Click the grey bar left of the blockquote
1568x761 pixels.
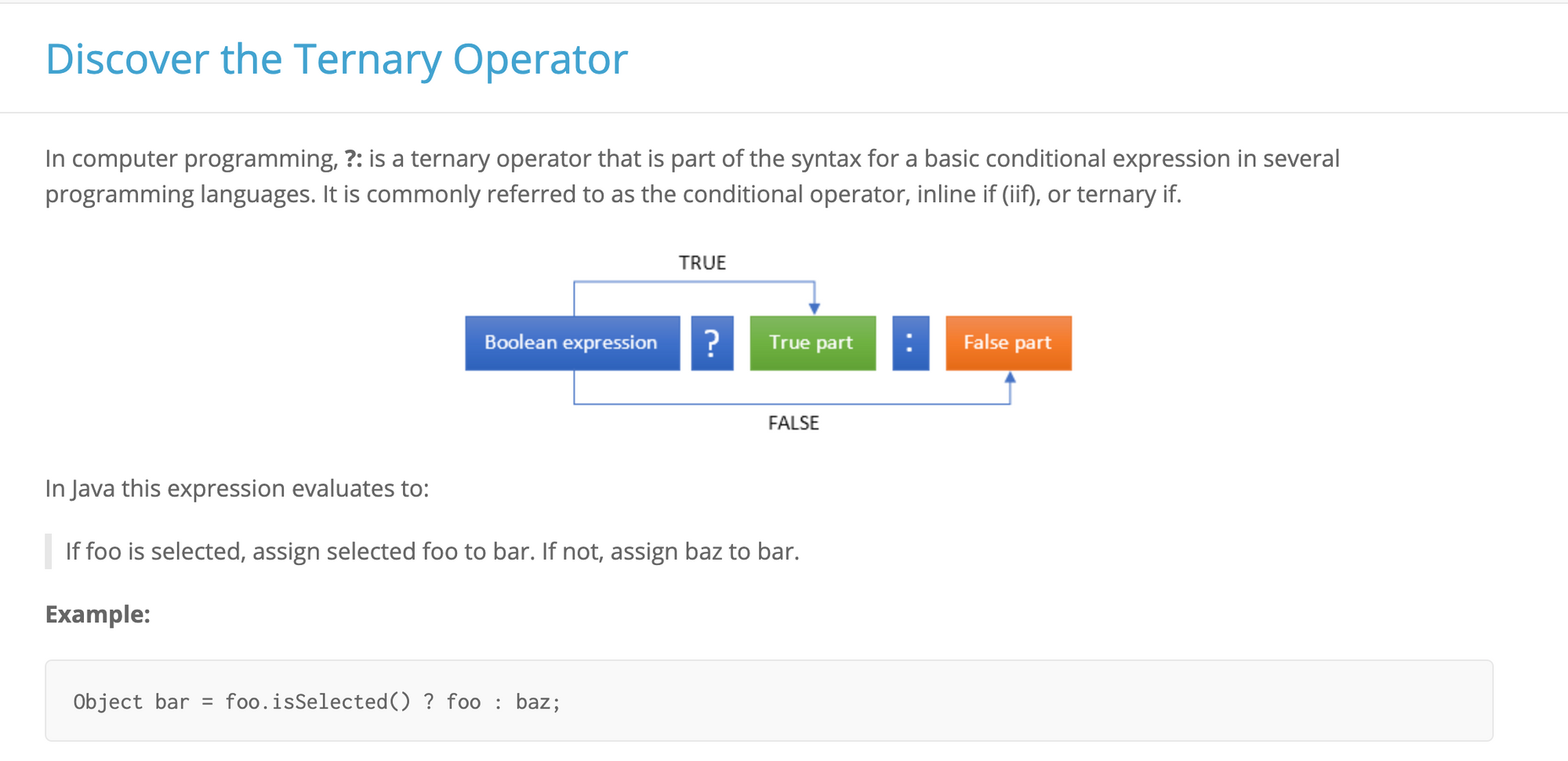(49, 552)
